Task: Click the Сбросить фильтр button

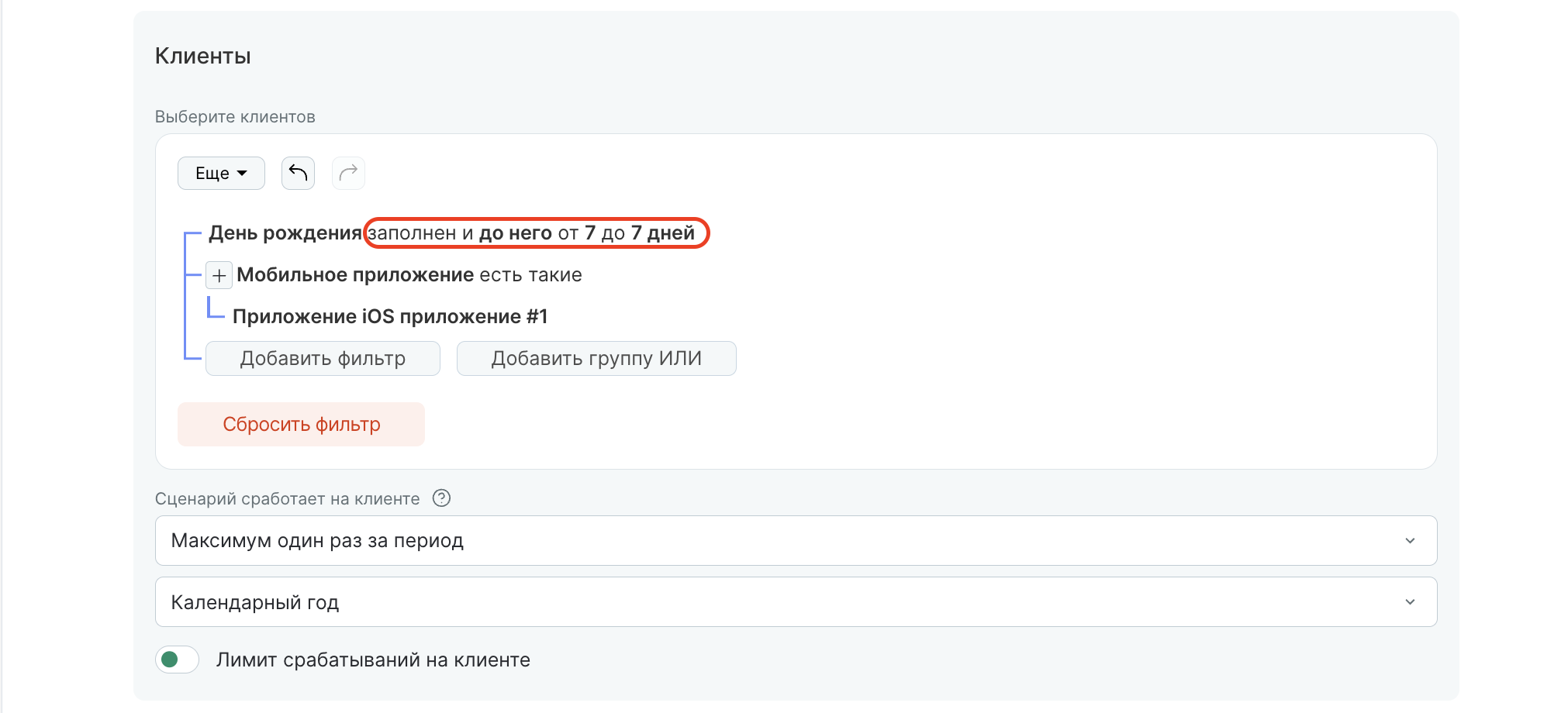Action: [x=301, y=424]
